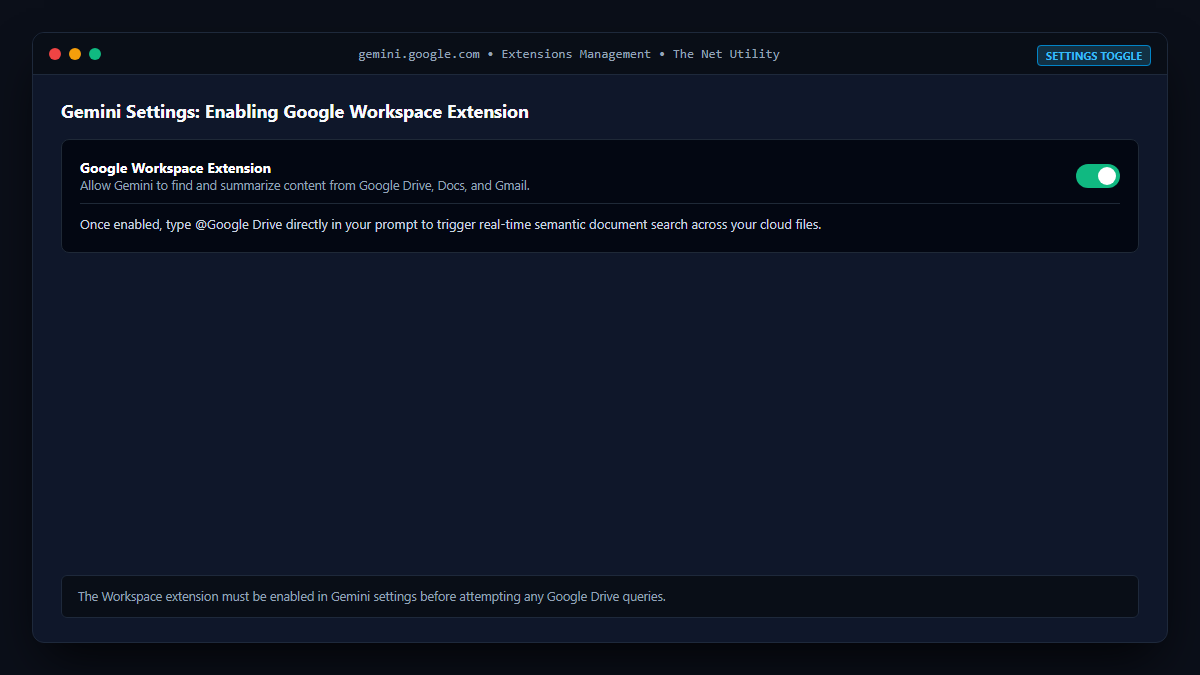Screen dimensions: 1200x675
Task: Select the gemini.google.com title bar text
Action: click(x=569, y=54)
